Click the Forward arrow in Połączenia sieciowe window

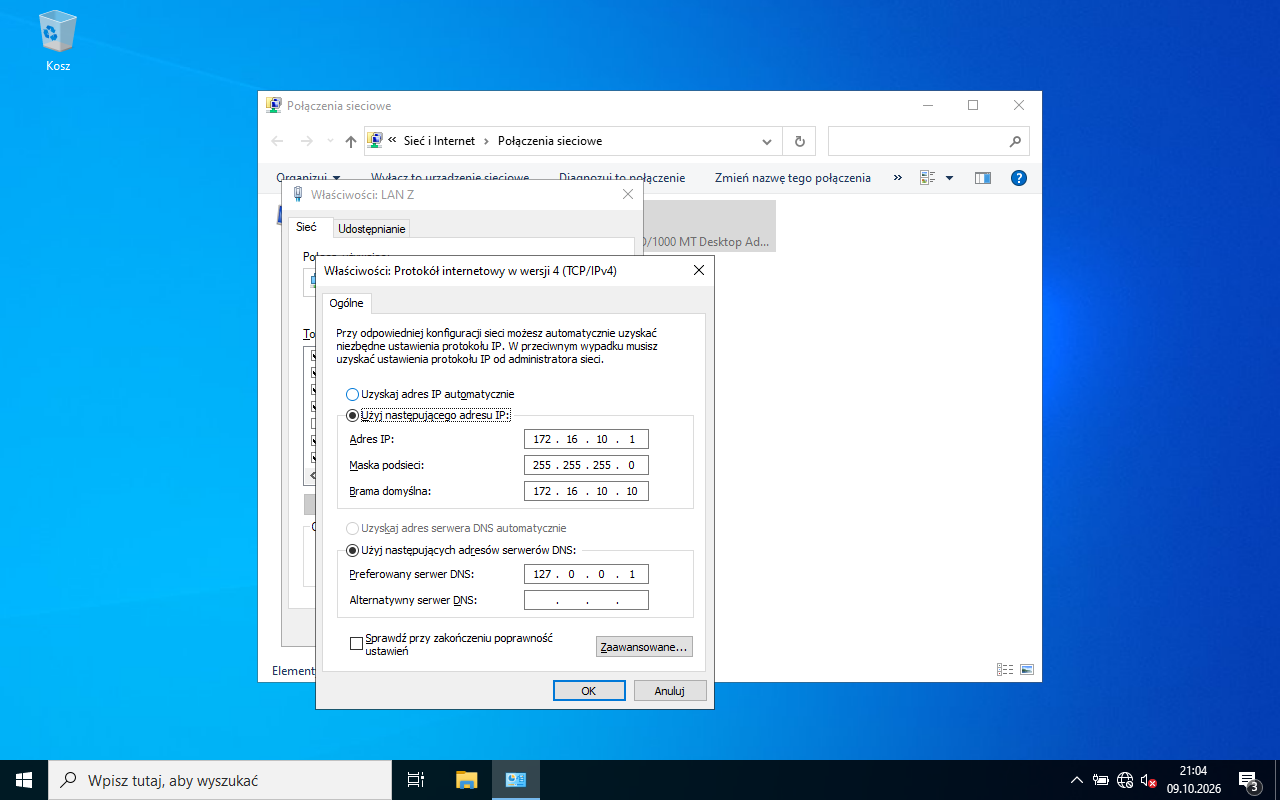coord(307,141)
